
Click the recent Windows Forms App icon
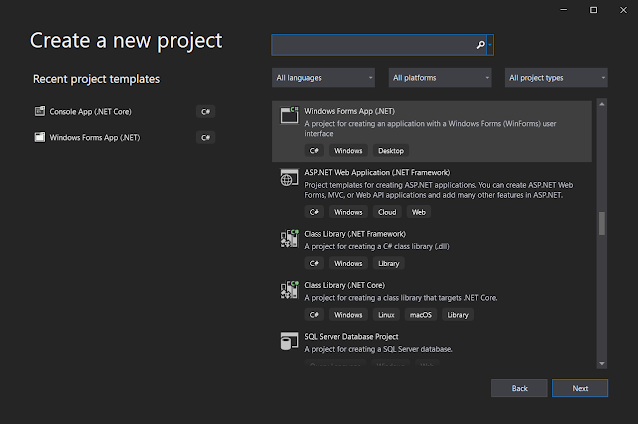click(40, 137)
